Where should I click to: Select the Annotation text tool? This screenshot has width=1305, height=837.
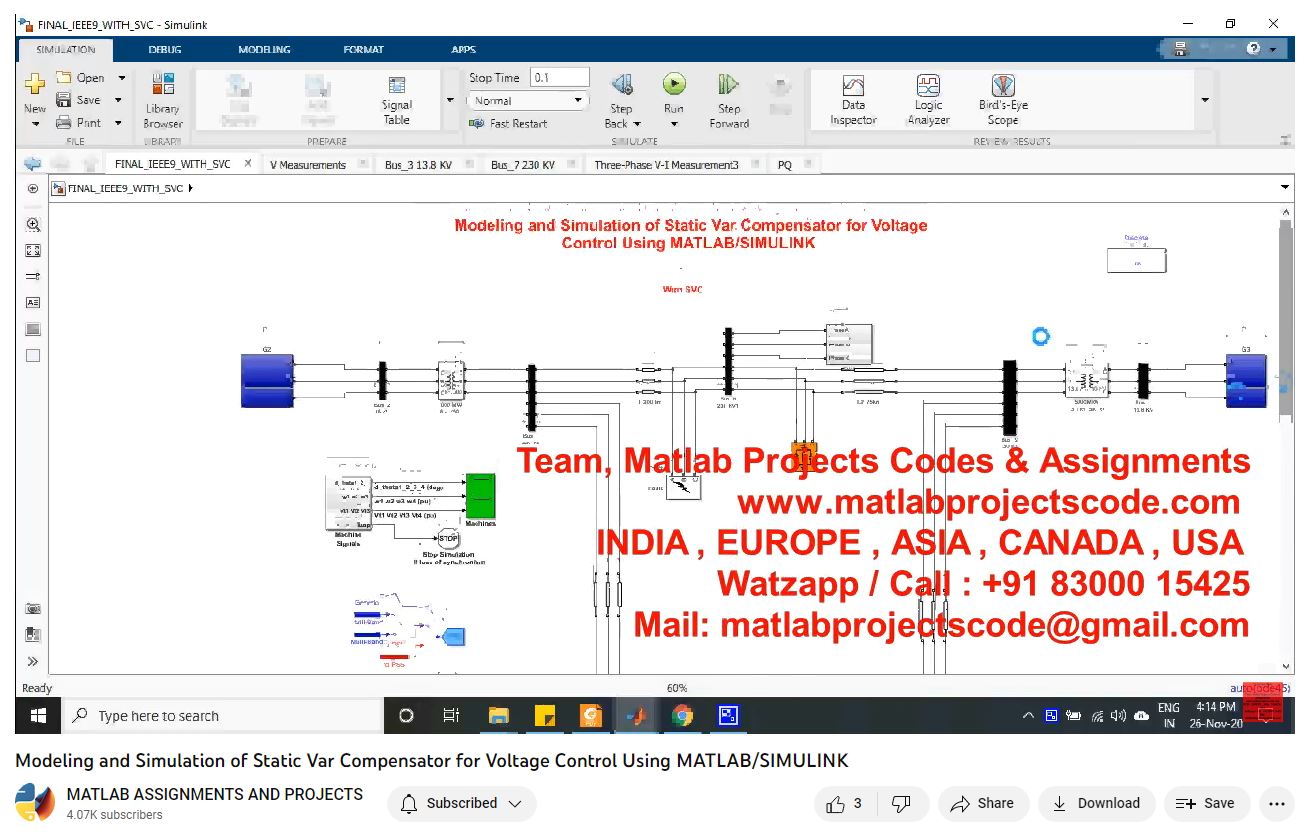point(33,303)
